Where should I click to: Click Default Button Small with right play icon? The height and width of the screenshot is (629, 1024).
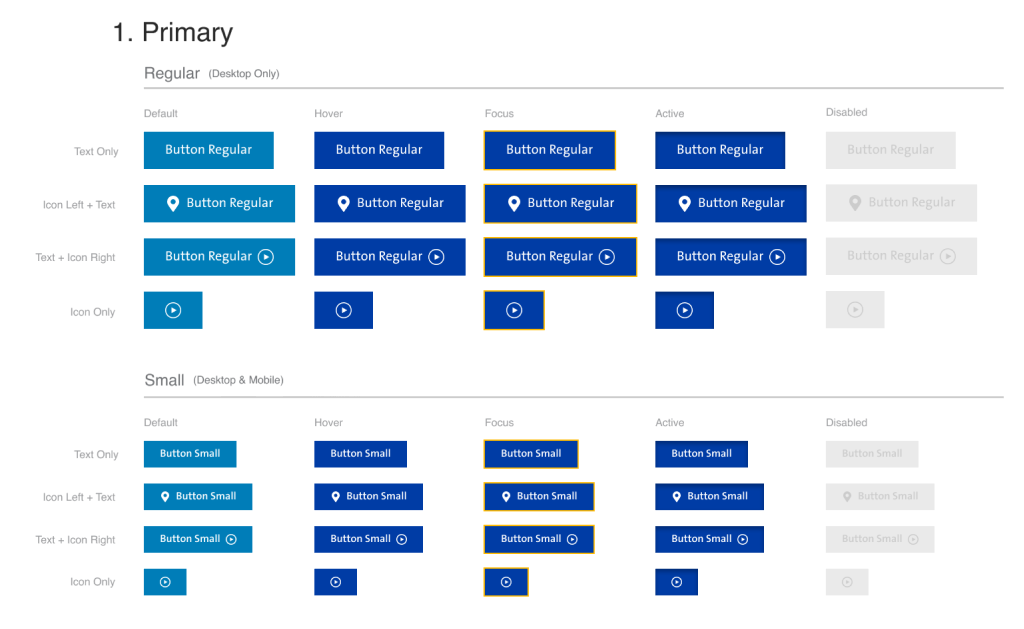click(x=198, y=540)
